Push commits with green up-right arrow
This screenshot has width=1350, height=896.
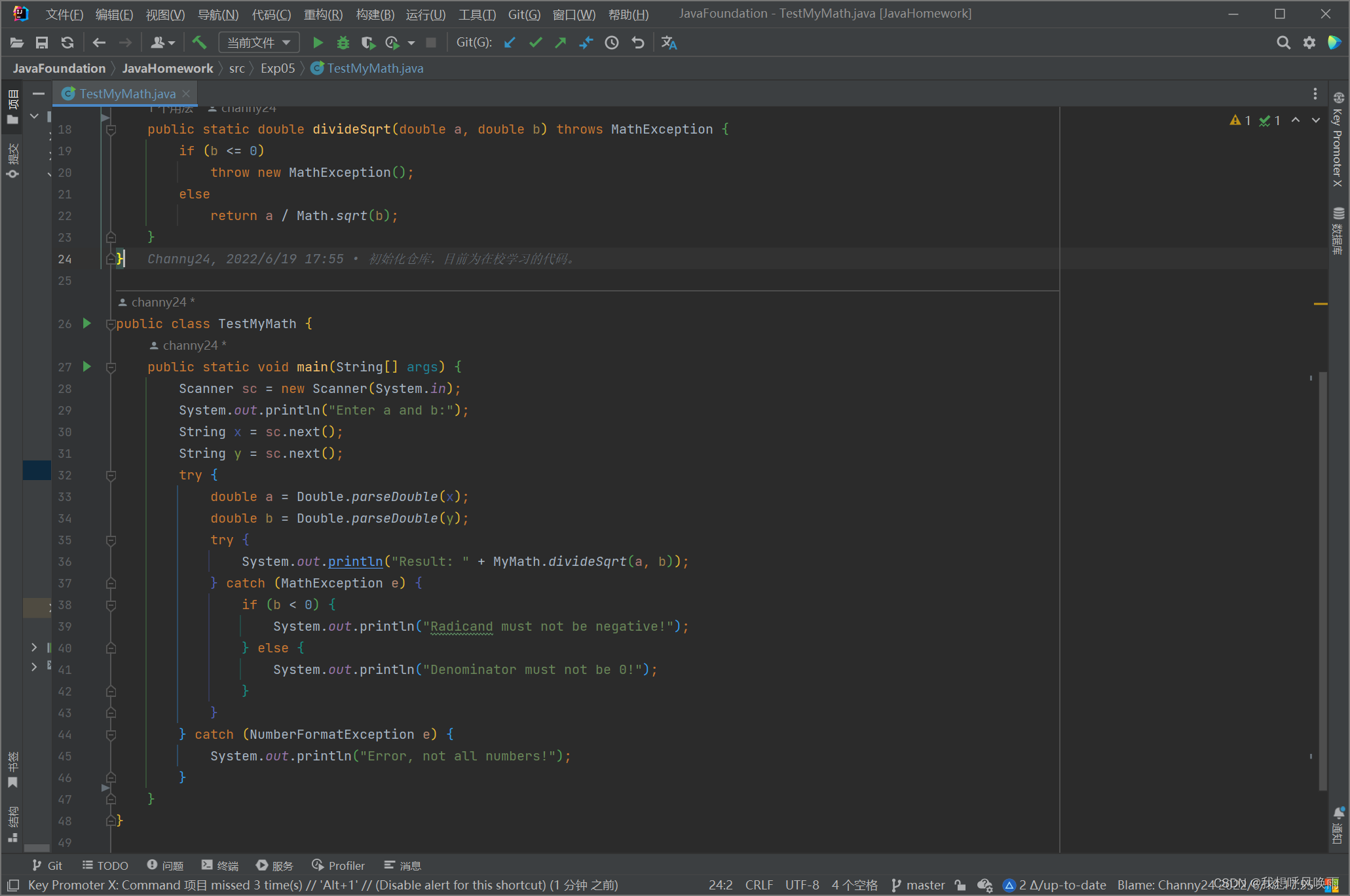coord(561,43)
